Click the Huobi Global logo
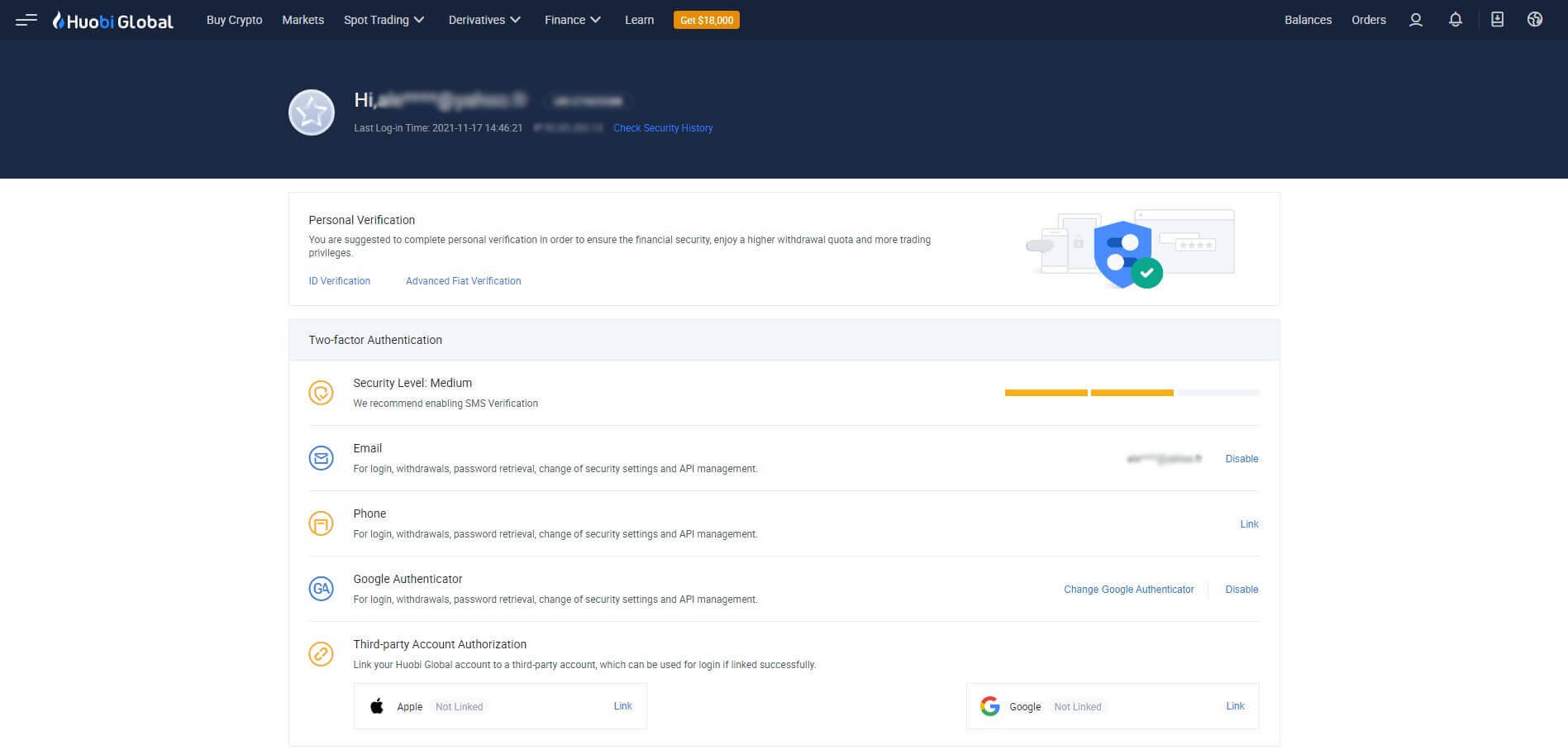This screenshot has height=755, width=1568. pyautogui.click(x=113, y=21)
